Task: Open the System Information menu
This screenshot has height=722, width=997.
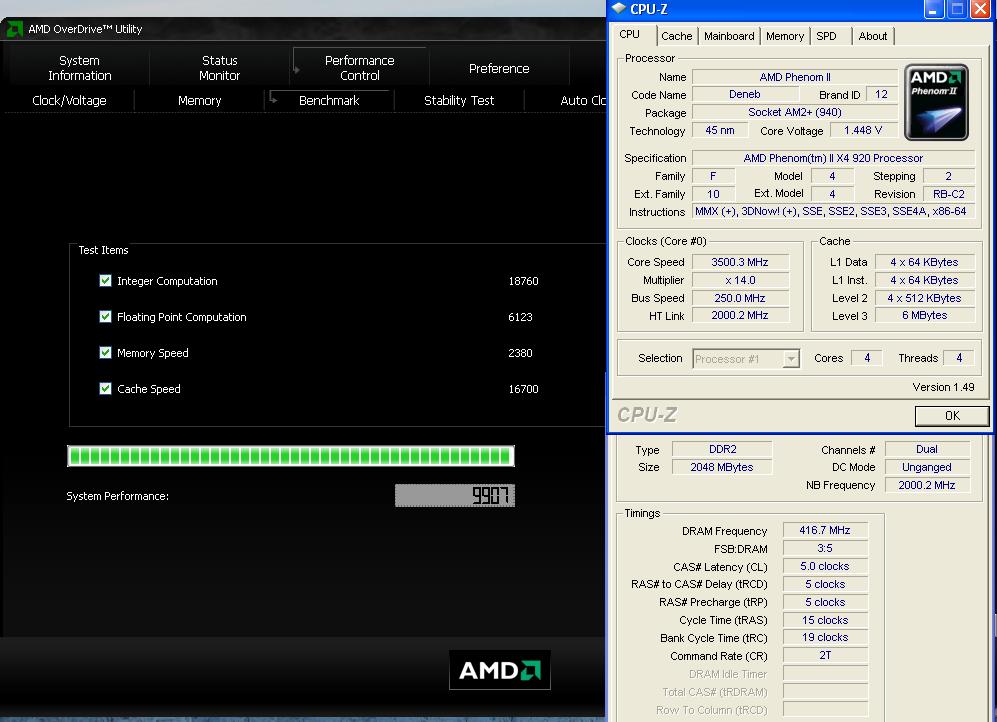Action: (79, 68)
